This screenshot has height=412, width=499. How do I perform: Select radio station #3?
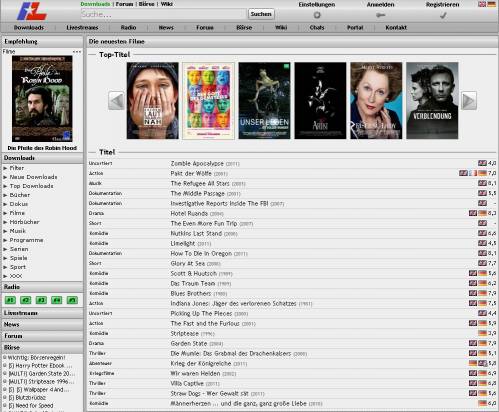[41, 300]
